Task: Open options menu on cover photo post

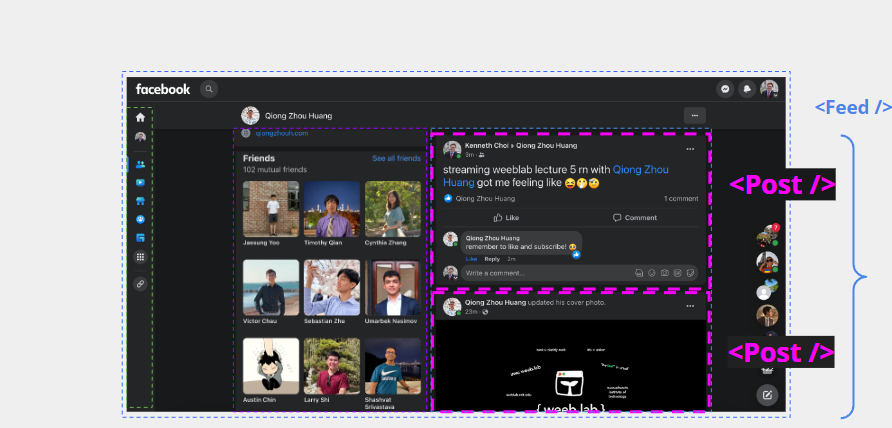Action: coord(690,302)
